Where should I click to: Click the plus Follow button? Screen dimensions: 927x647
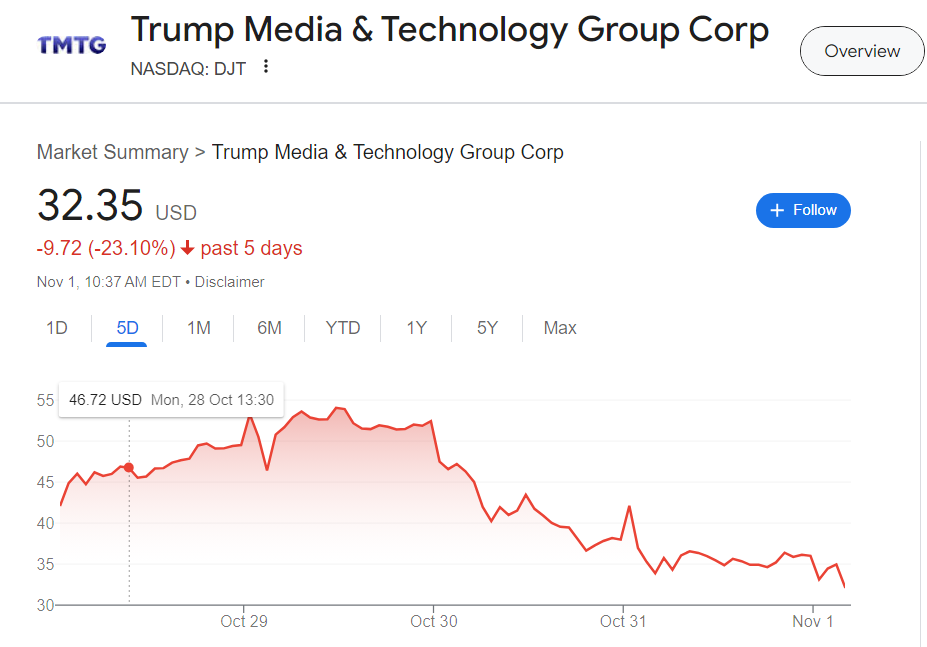803,211
